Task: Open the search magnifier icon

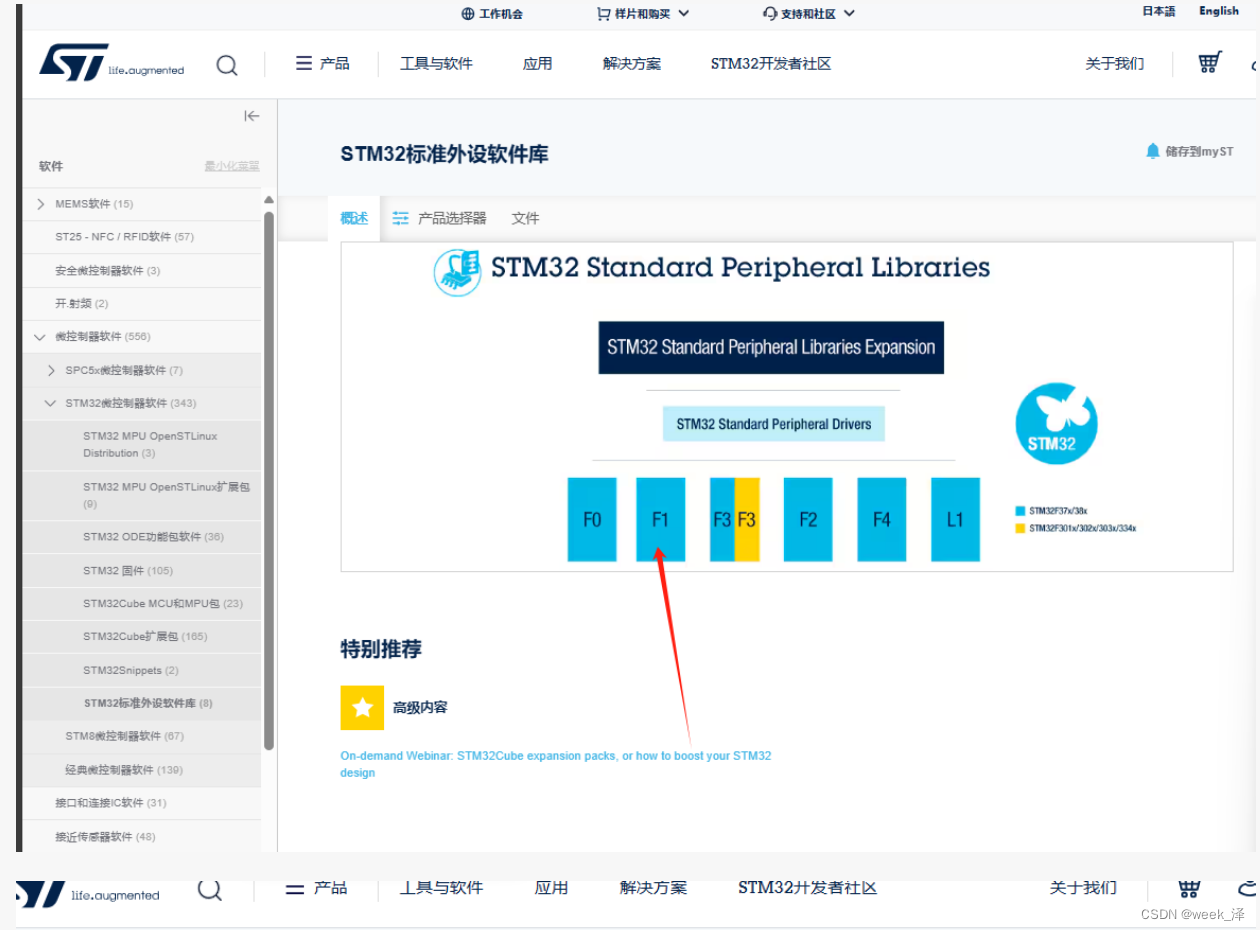Action: [227, 65]
